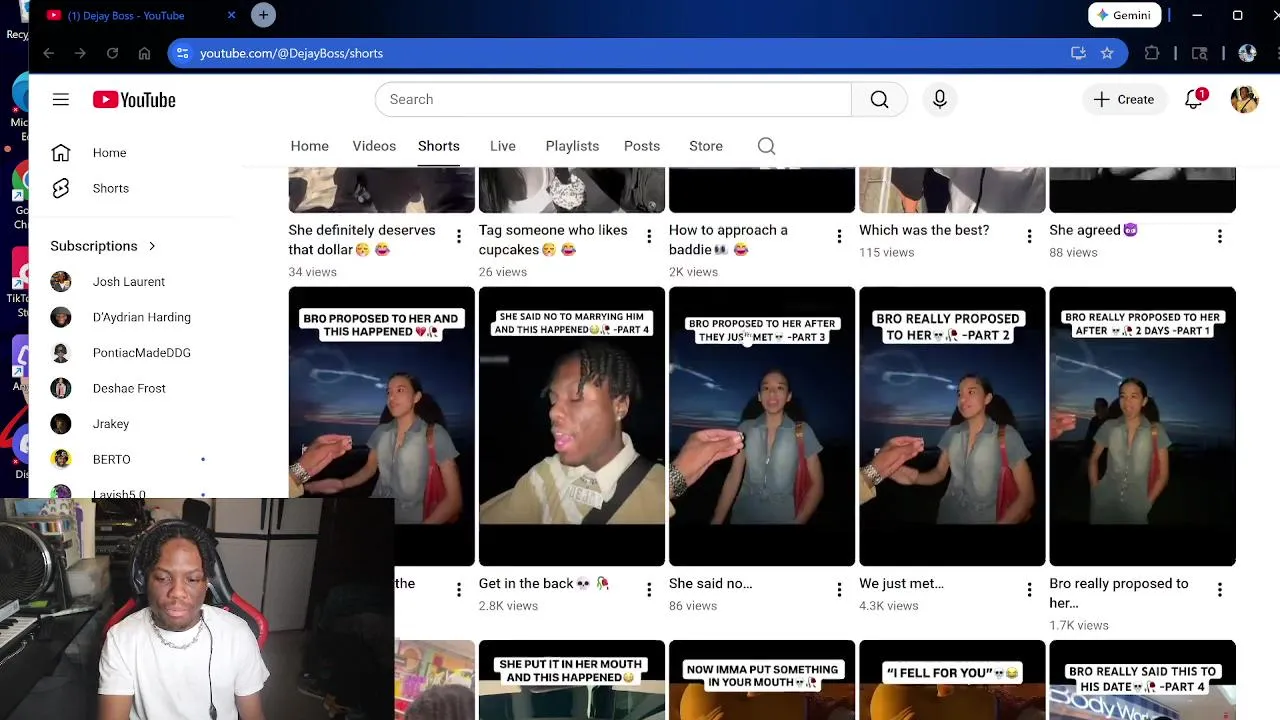Open the account avatar menu
Viewport: 1280px width, 720px height.
[x=1244, y=99]
